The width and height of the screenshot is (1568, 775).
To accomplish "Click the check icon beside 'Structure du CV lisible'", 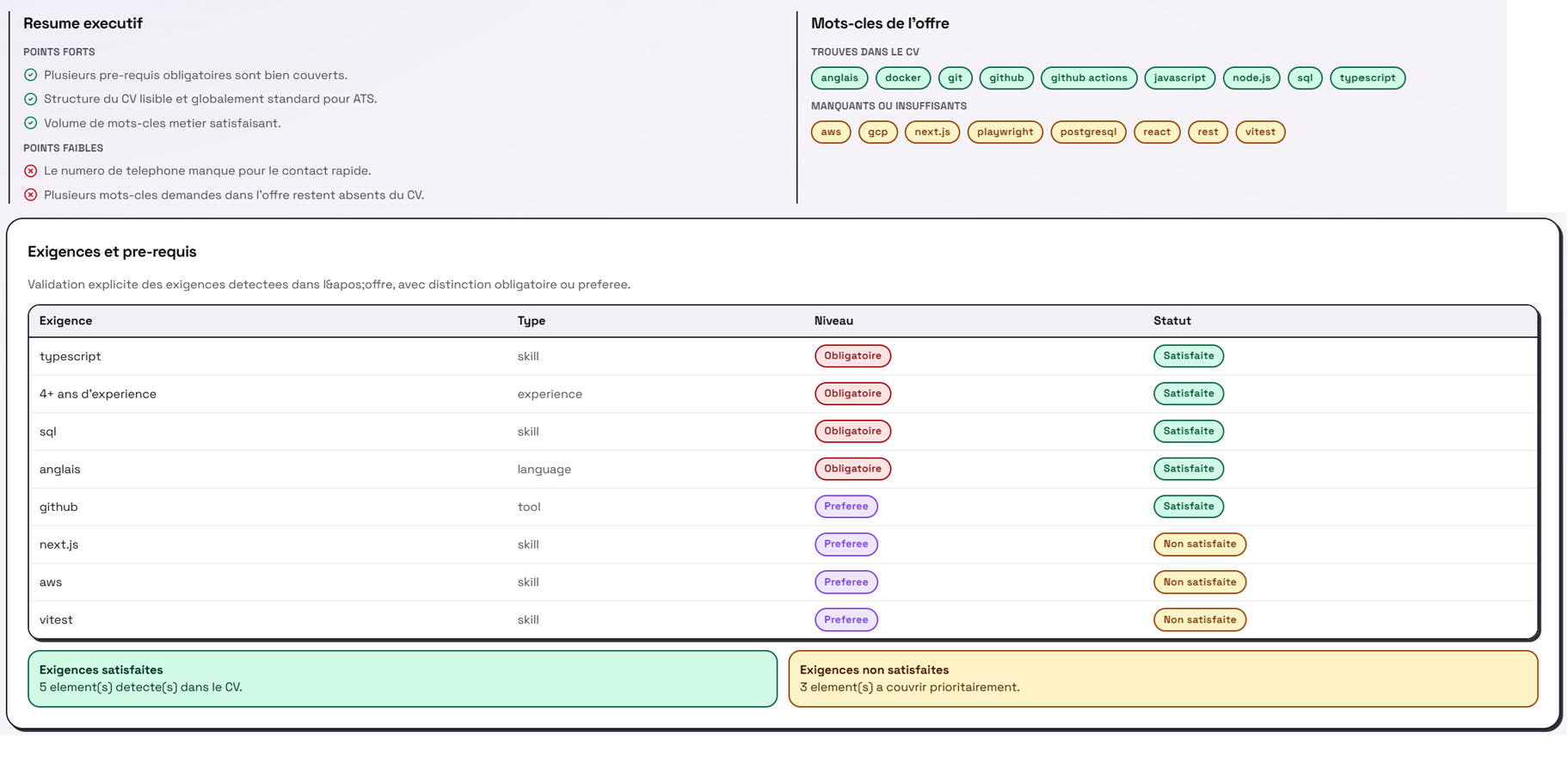I will coord(31,99).
